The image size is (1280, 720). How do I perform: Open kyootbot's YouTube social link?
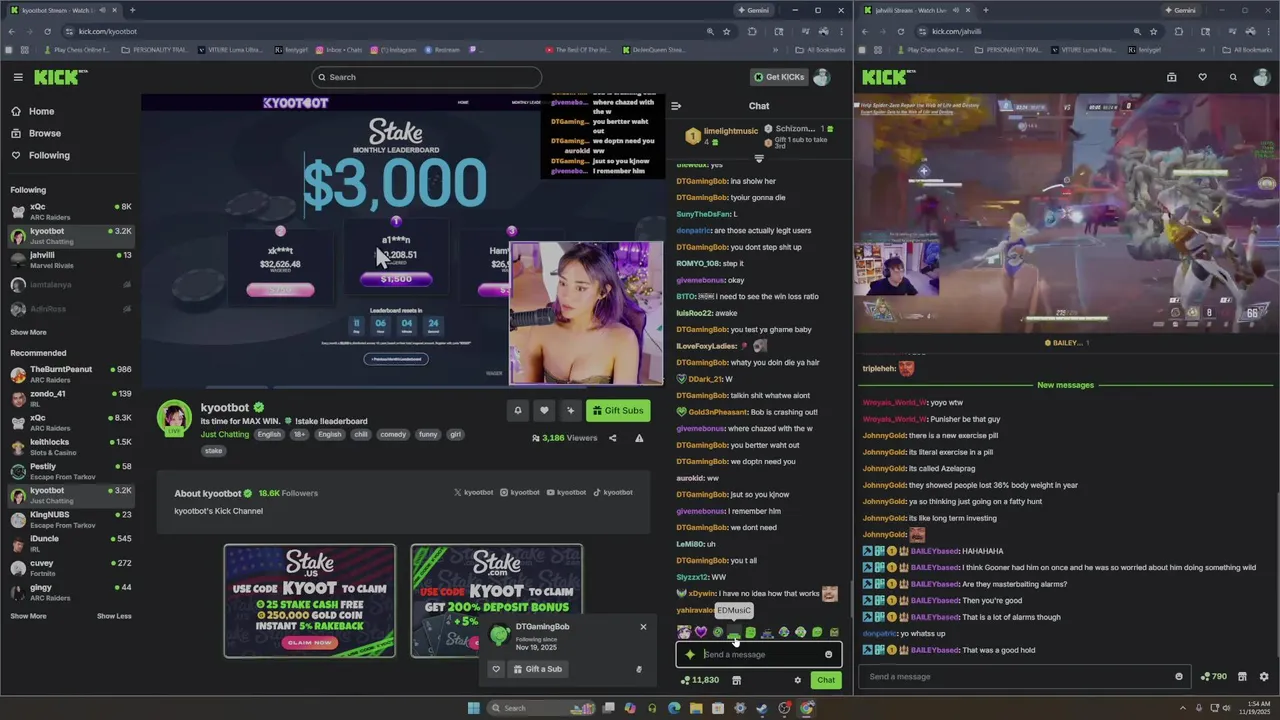point(566,493)
